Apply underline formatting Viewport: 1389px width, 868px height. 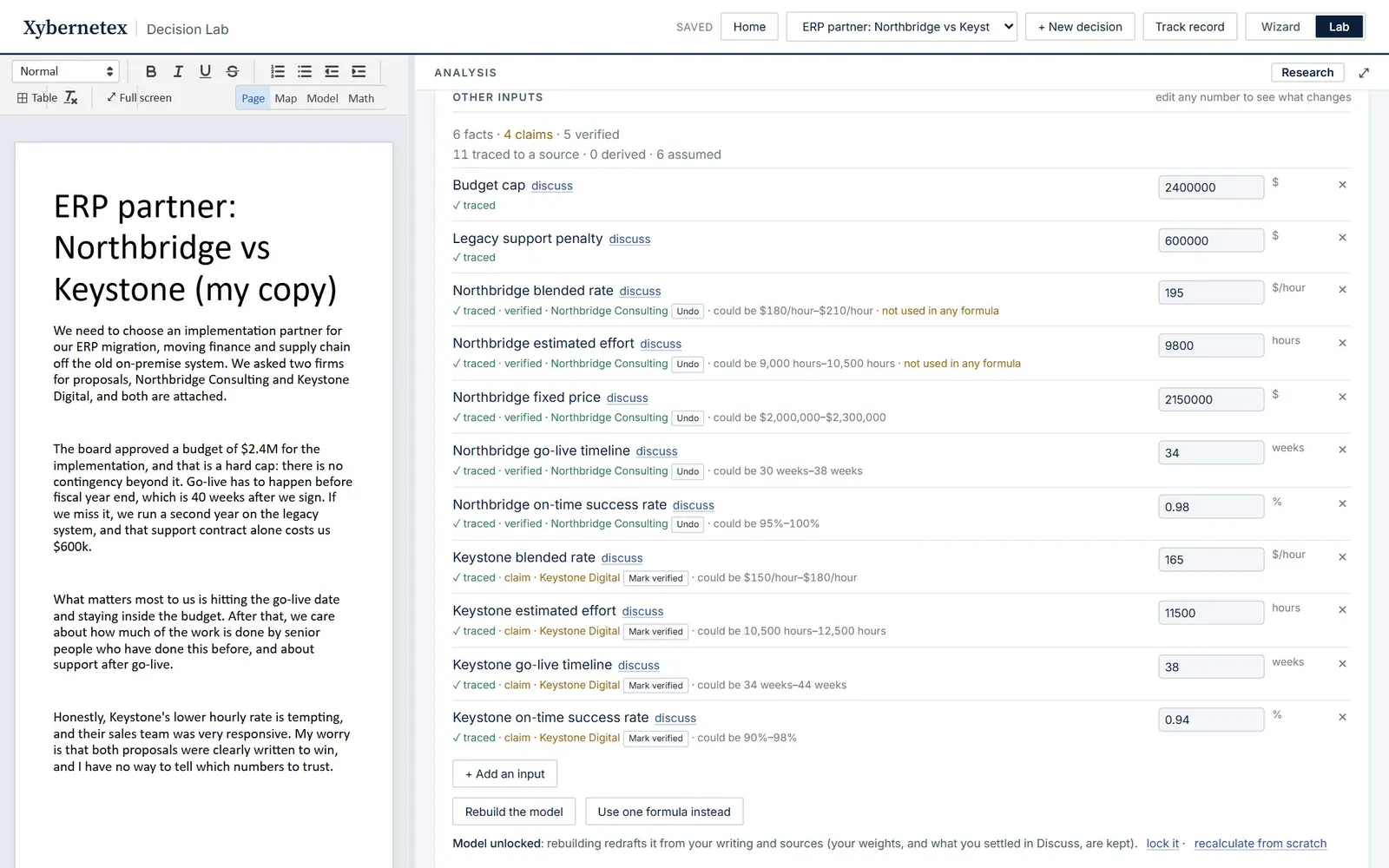(205, 71)
